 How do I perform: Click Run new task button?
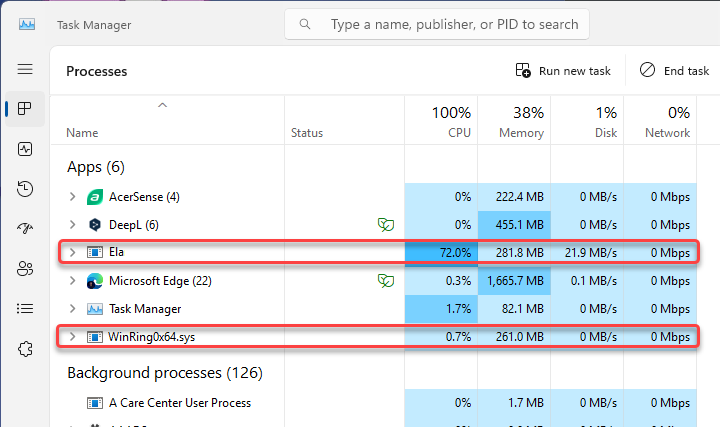click(563, 71)
